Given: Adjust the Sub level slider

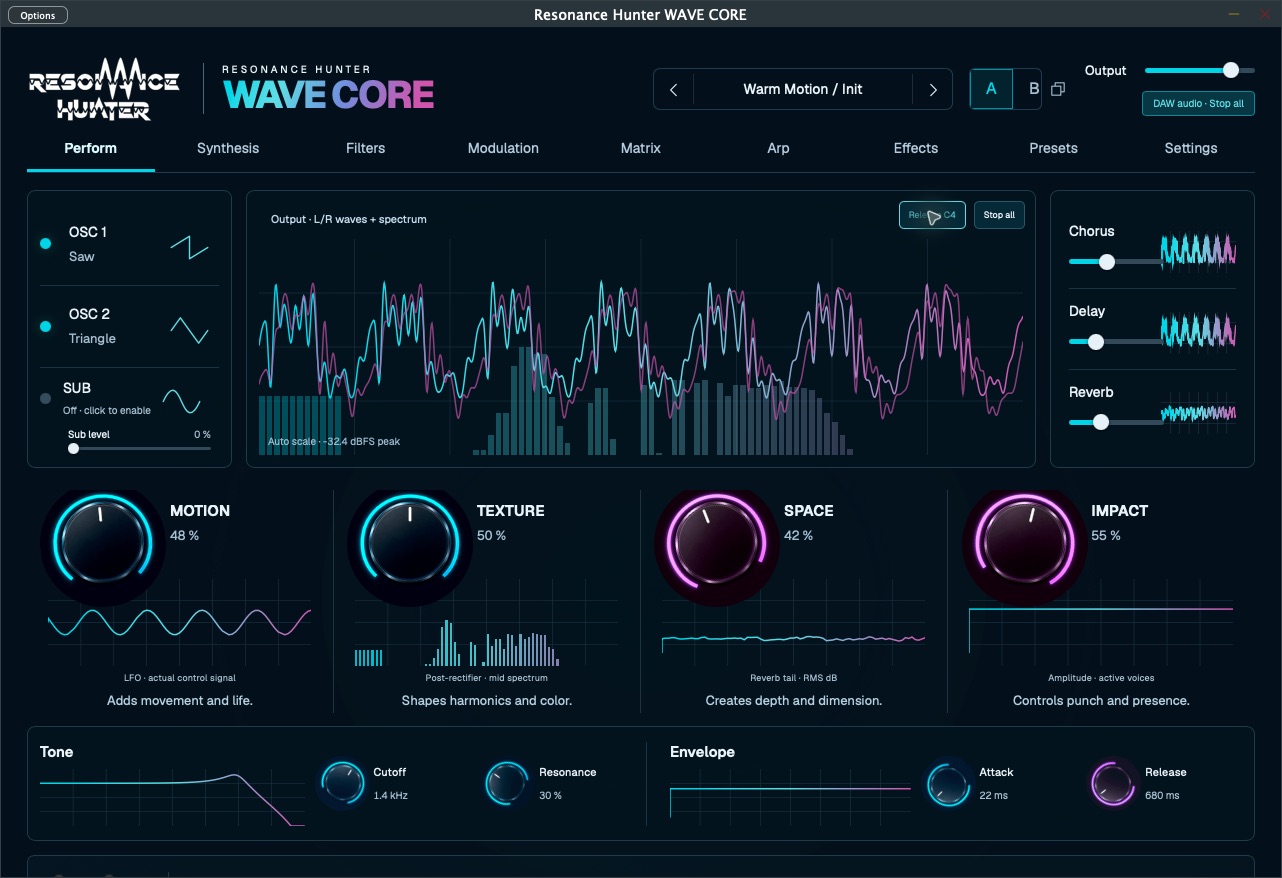Looking at the screenshot, I should pos(139,448).
